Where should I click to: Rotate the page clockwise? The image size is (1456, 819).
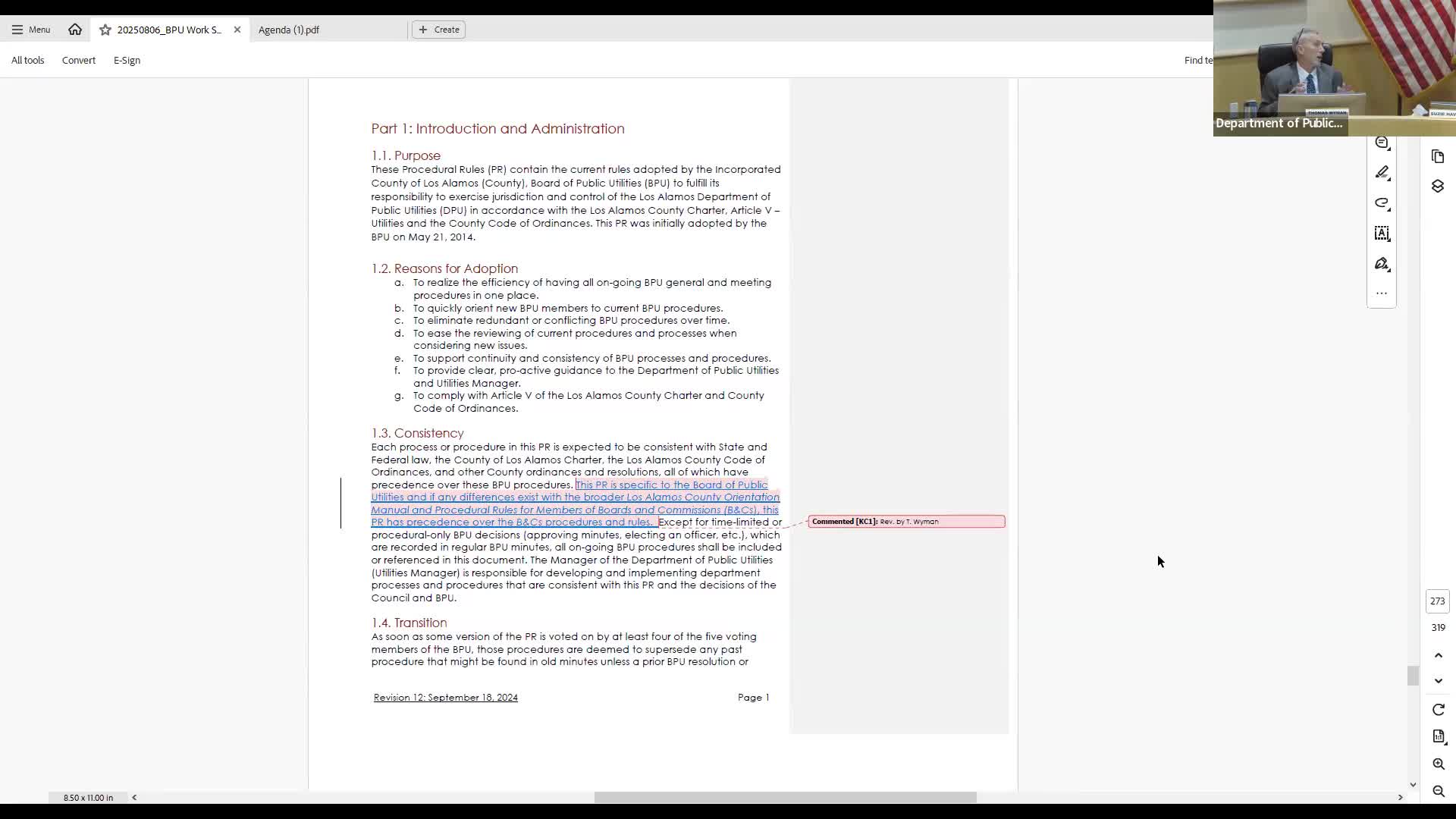(1438, 710)
